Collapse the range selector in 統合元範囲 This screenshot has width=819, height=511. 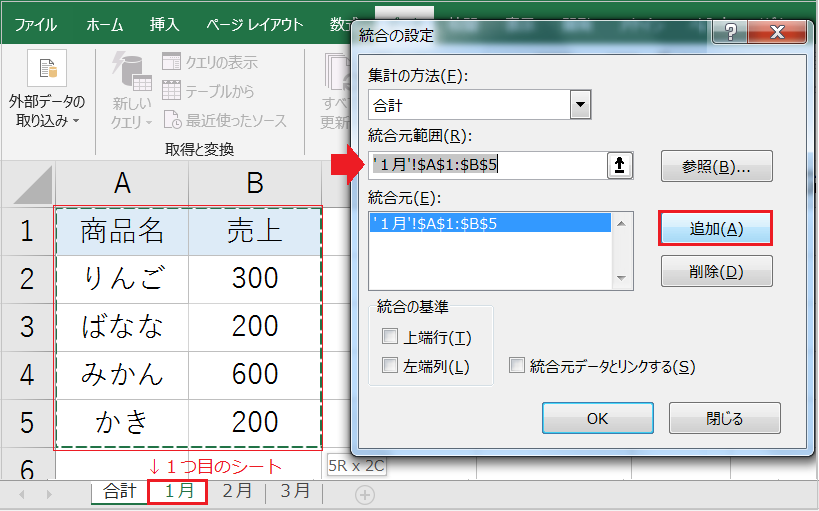pyautogui.click(x=619, y=166)
